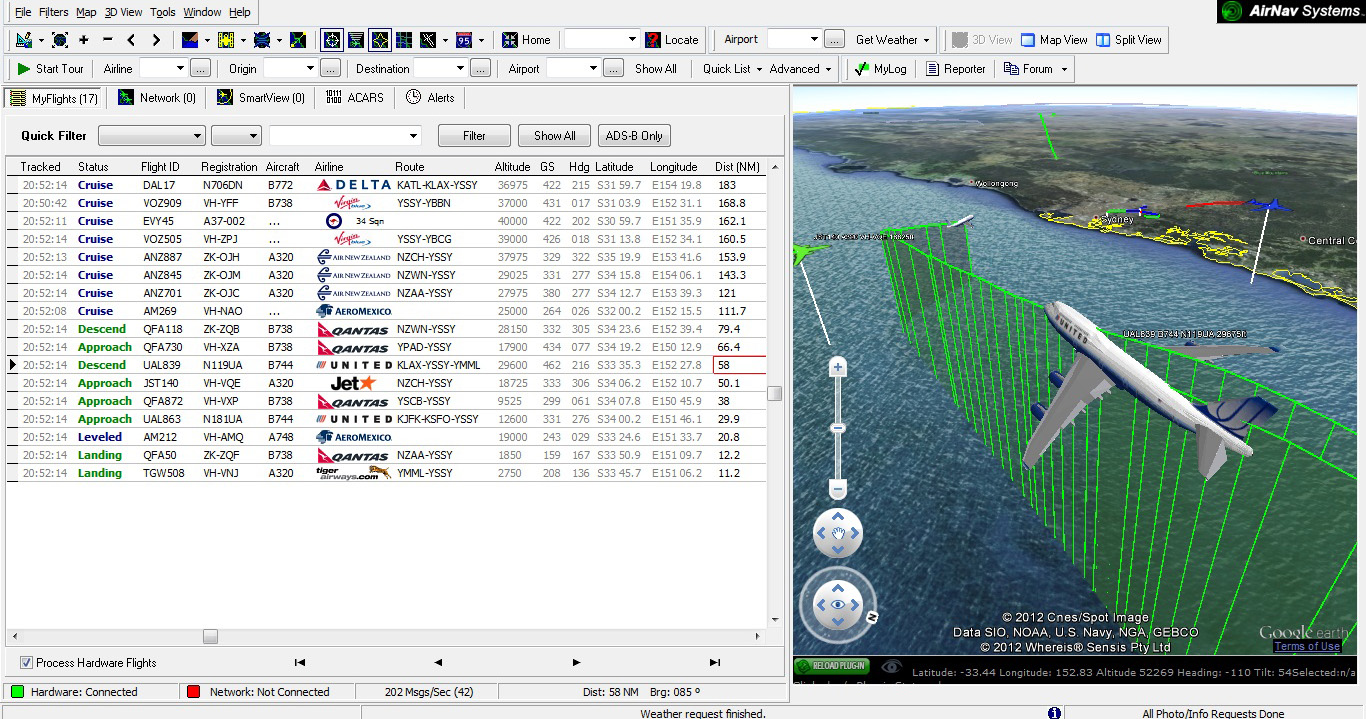This screenshot has width=1366, height=719.
Task: Click the blue aircraft silhouette icon
Action: pyautogui.click(x=262, y=40)
